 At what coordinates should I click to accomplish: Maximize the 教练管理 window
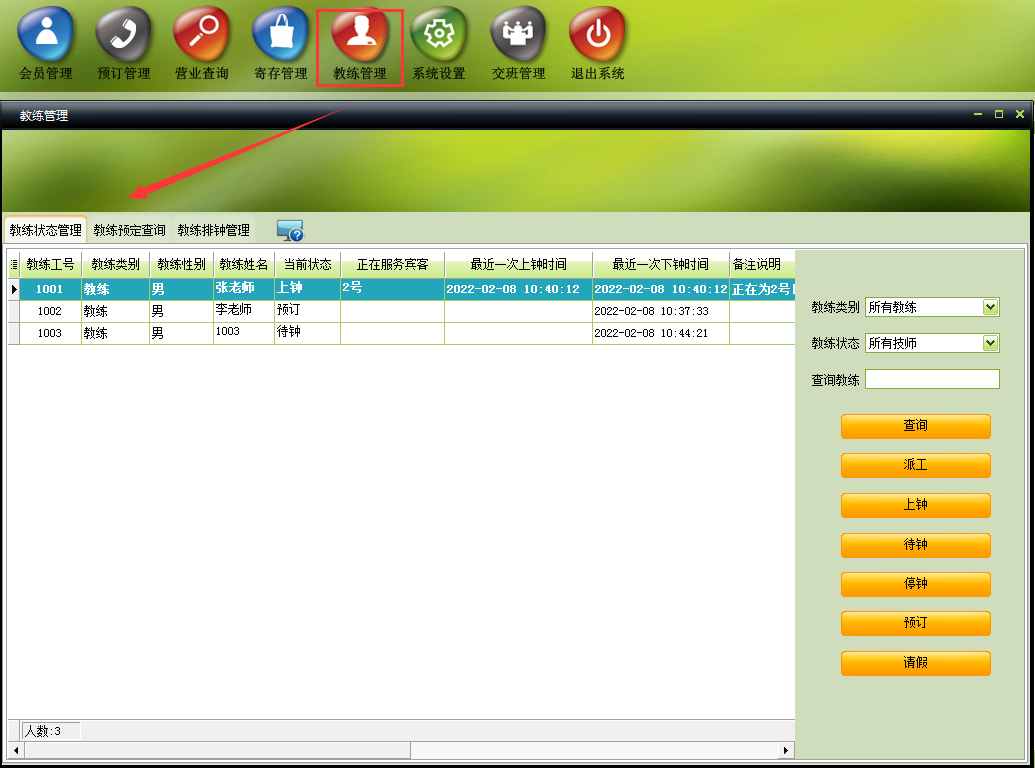tap(999, 115)
